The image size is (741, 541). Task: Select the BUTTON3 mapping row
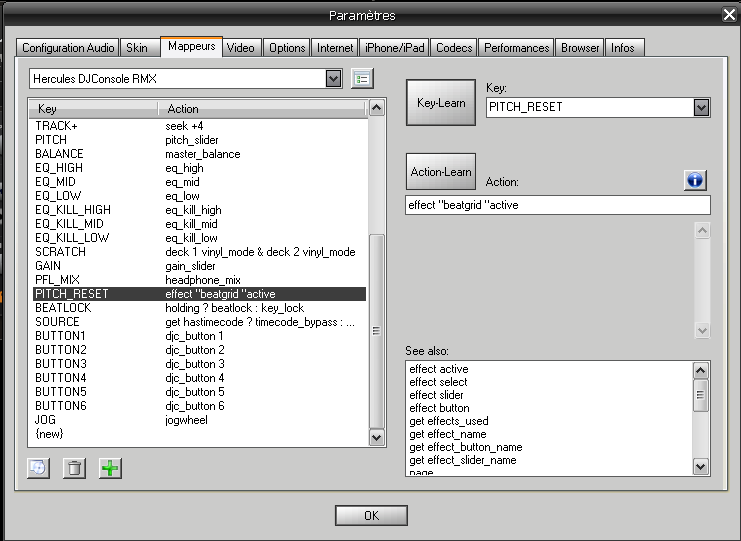click(199, 364)
